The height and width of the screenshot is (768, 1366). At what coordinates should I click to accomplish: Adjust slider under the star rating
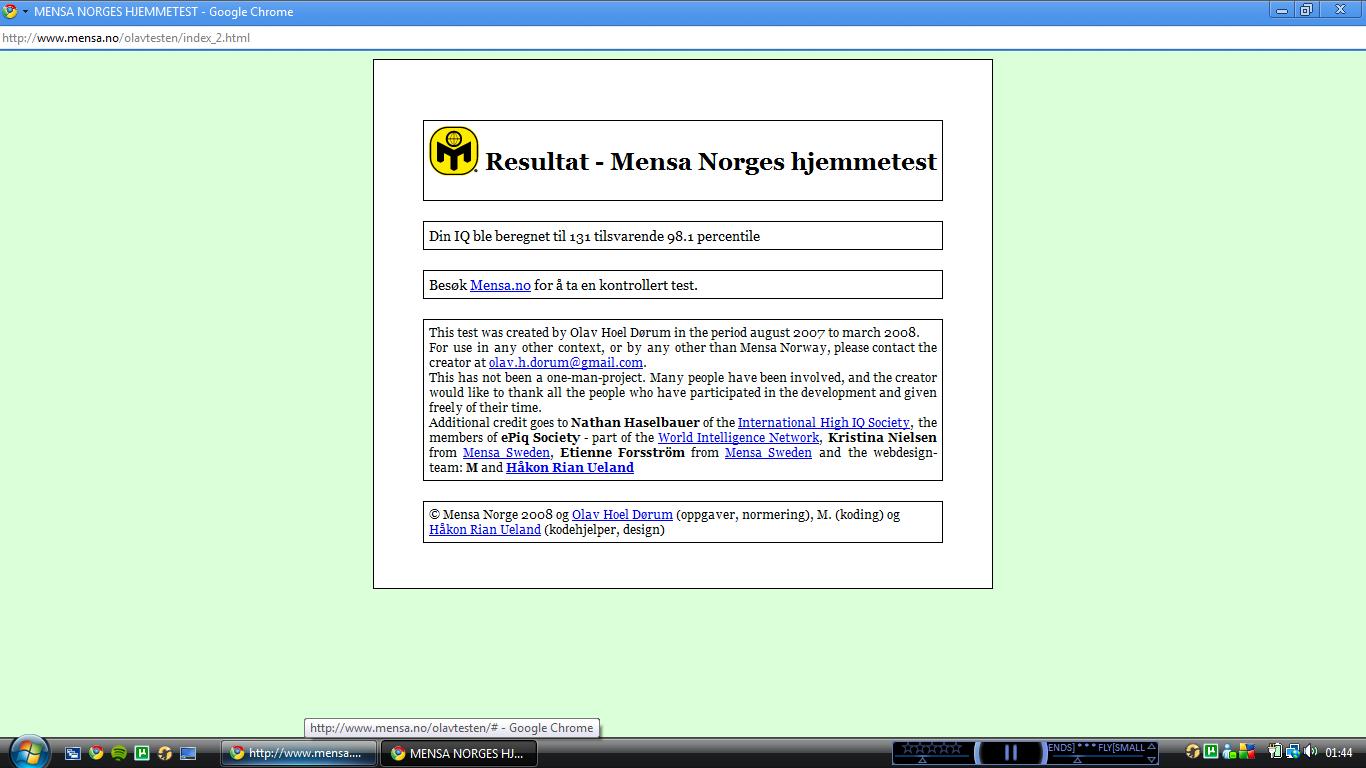[x=922, y=760]
